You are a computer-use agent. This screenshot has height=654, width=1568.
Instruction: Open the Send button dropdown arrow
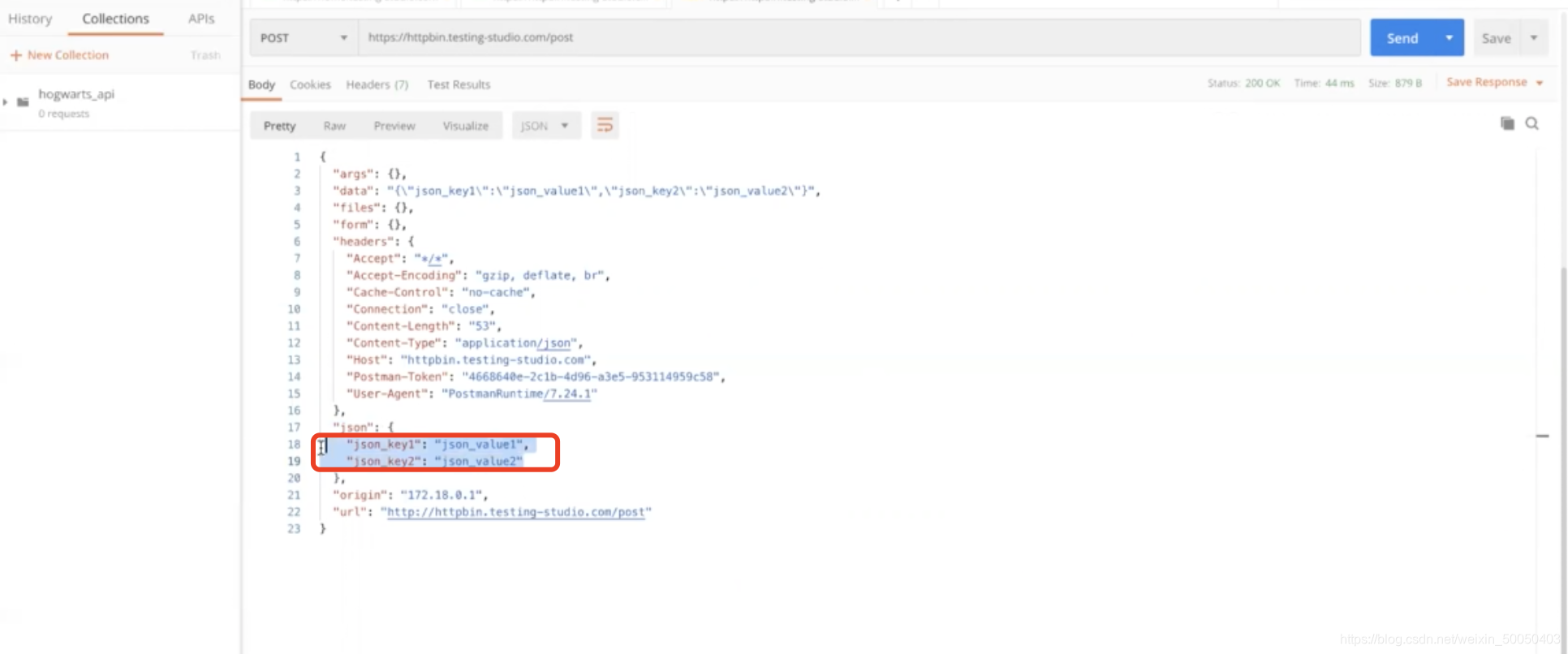[x=1449, y=37]
